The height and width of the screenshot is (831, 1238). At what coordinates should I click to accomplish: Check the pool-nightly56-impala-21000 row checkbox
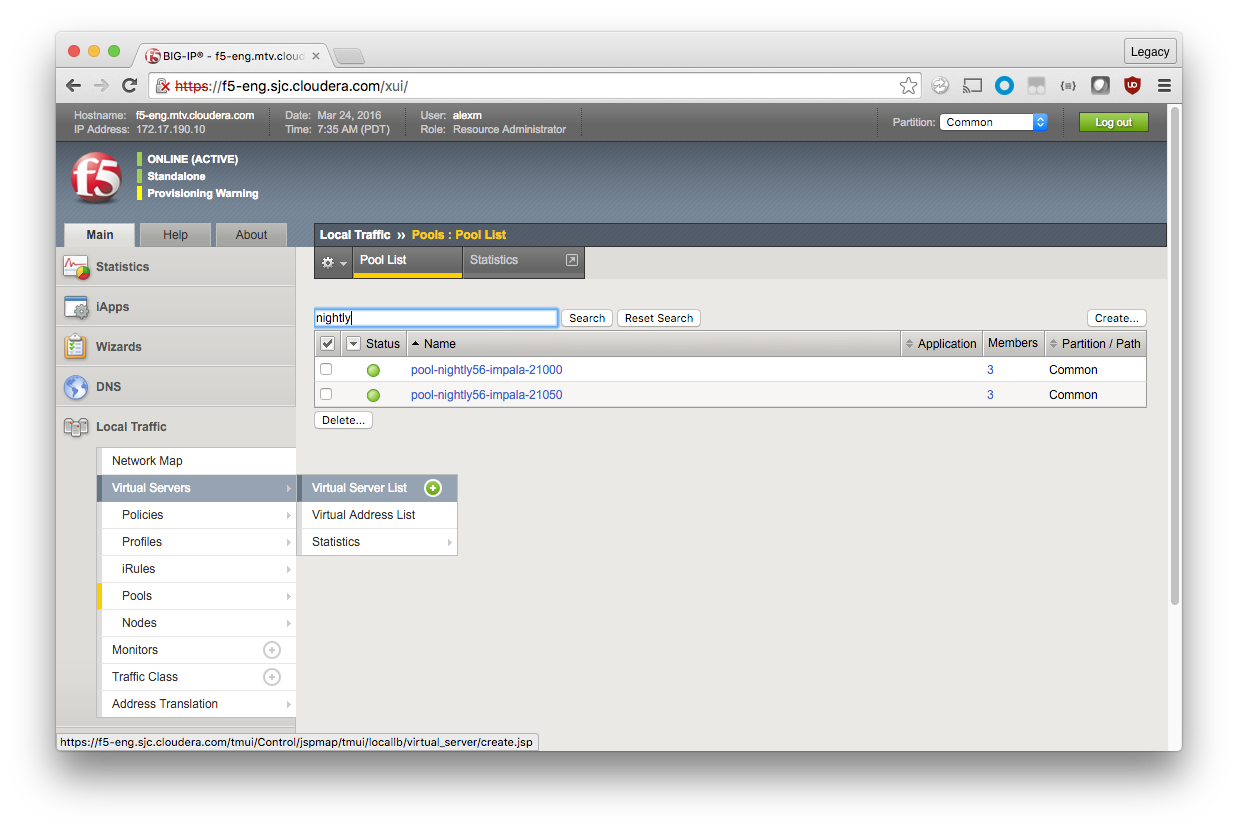[326, 370]
